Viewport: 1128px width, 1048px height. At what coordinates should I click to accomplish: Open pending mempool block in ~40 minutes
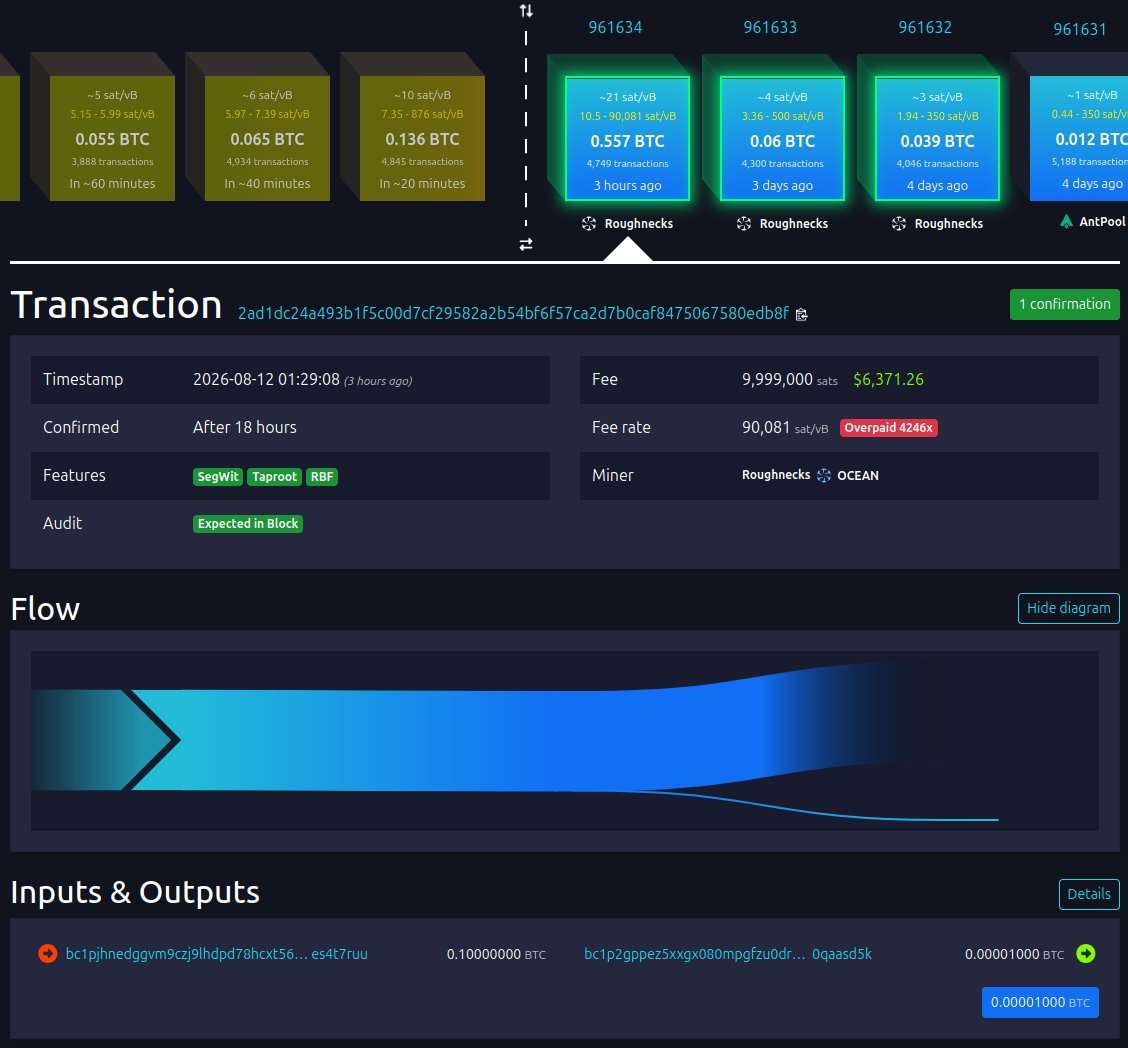267,138
